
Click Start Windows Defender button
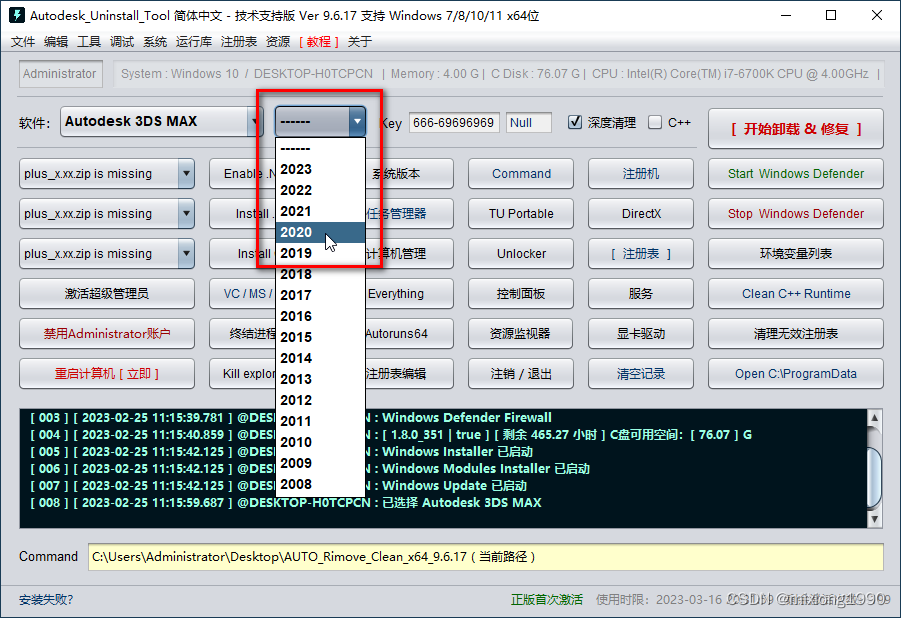click(796, 174)
